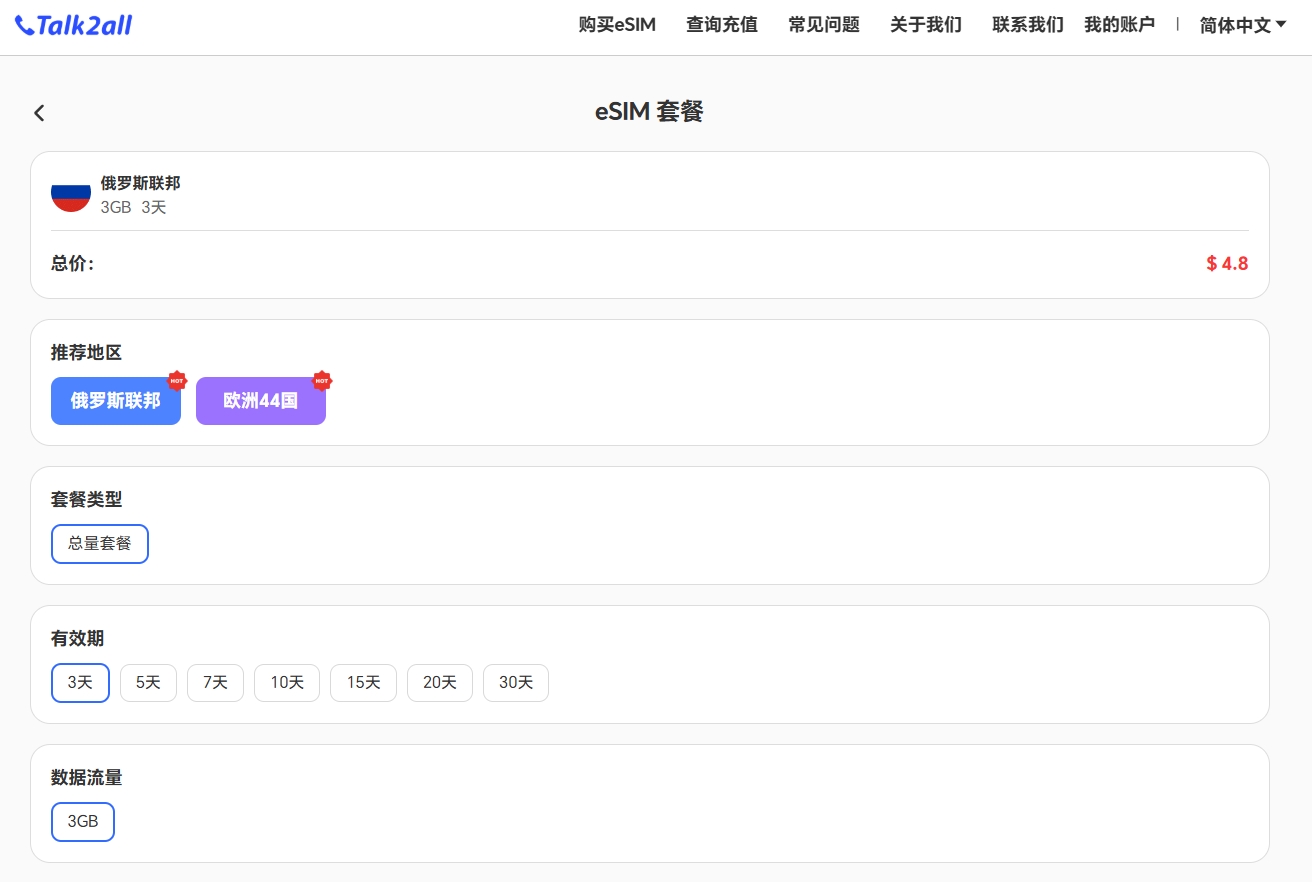Click the Russian Federation flag icon
Image resolution: width=1312 pixels, height=882 pixels.
[71, 194]
